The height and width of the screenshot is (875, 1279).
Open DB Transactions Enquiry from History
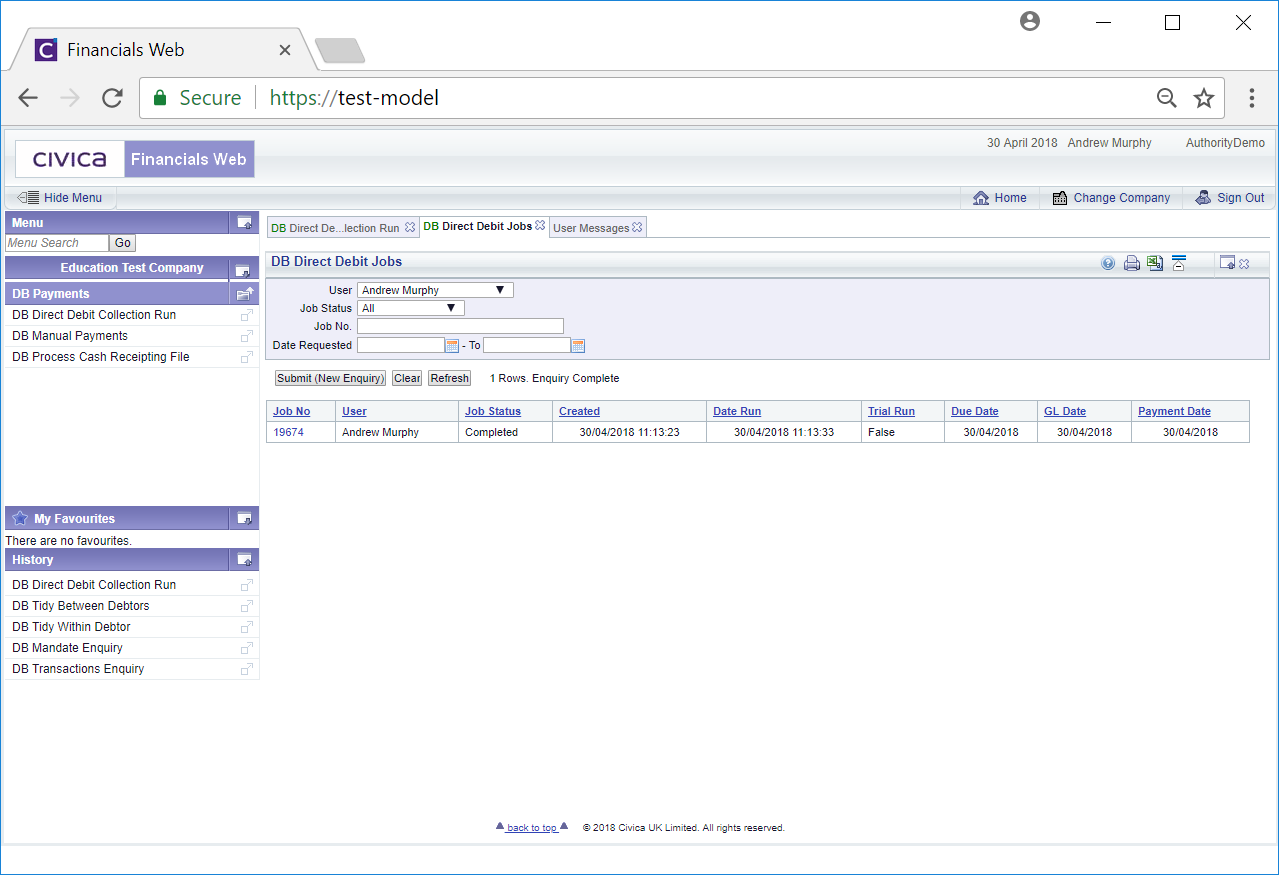coord(78,669)
